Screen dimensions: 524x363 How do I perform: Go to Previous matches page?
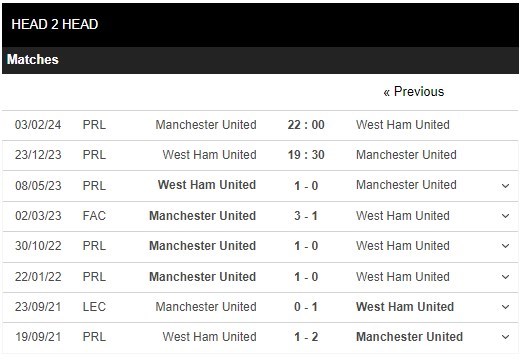click(x=413, y=92)
